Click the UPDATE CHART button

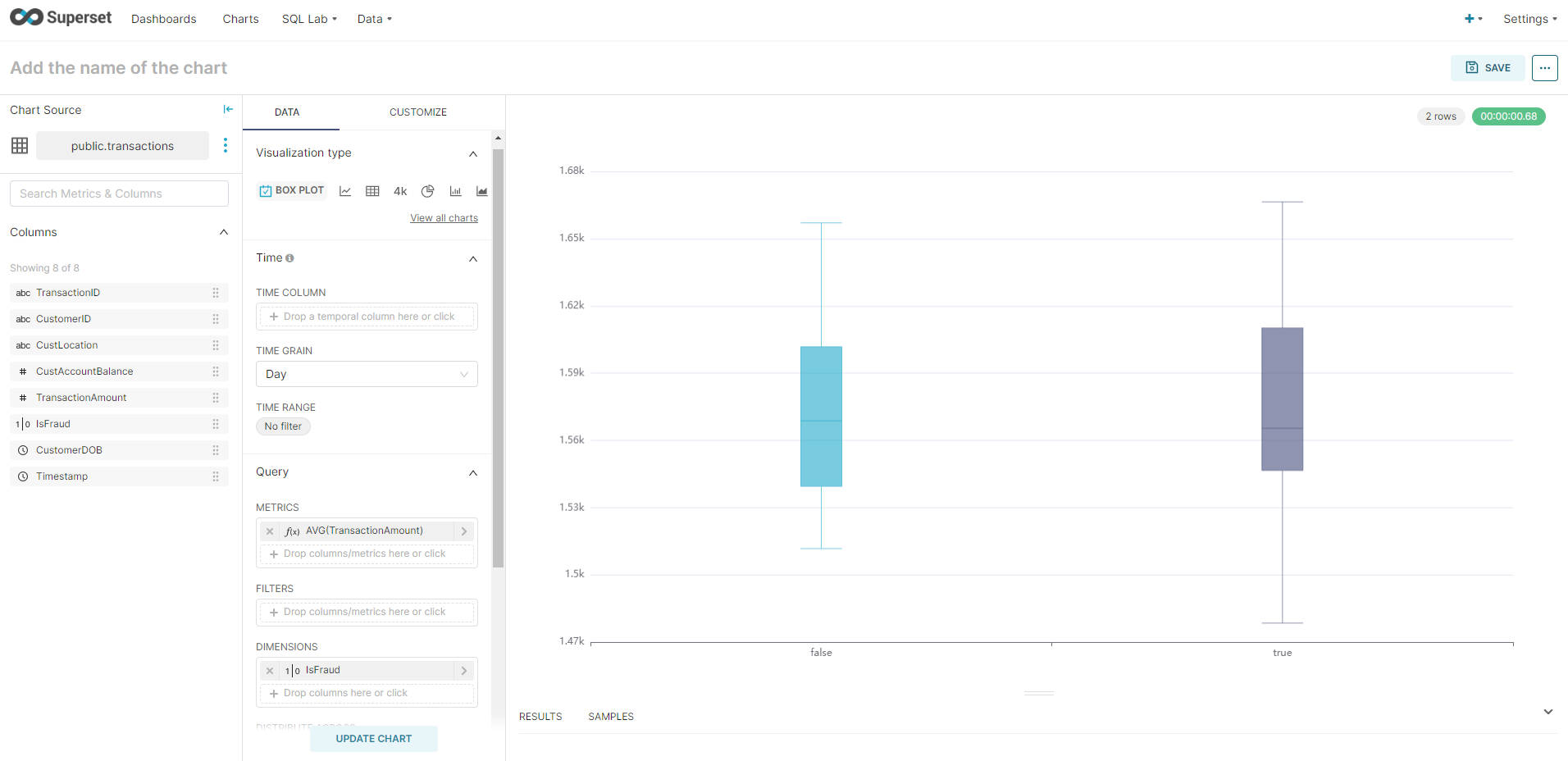(x=373, y=738)
